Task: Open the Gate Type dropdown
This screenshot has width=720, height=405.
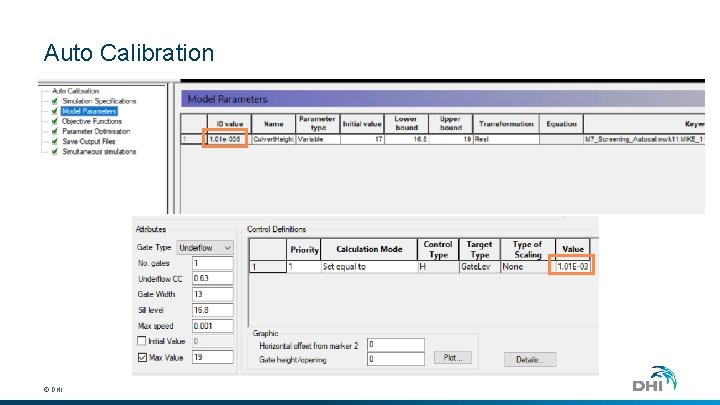Action: tap(205, 248)
